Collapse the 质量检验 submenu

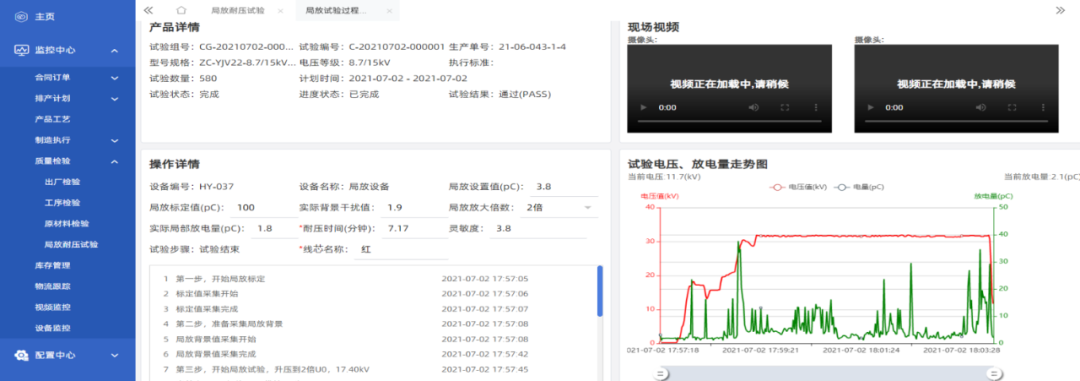click(114, 162)
